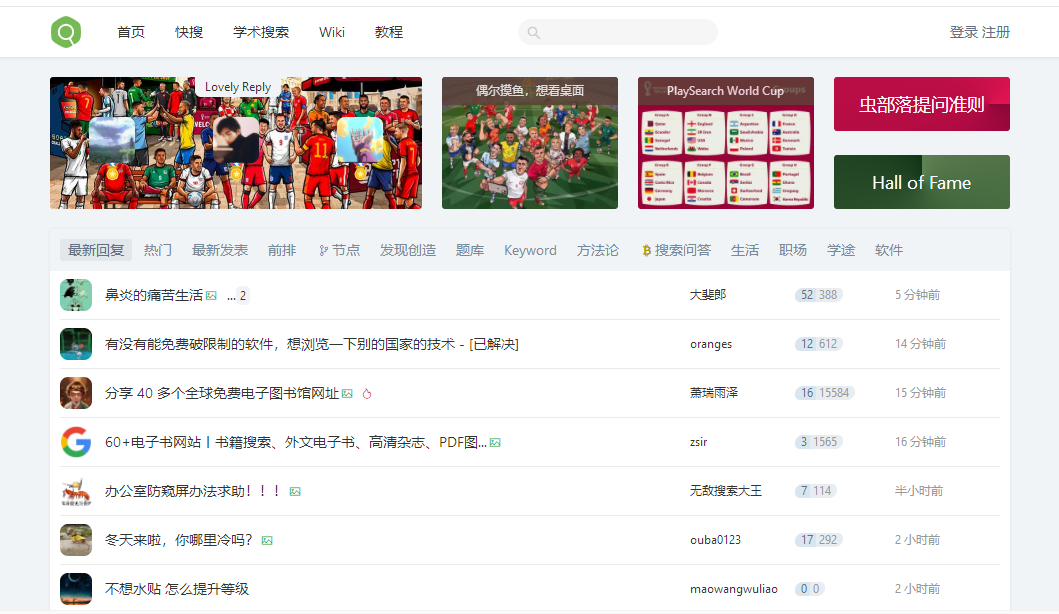Open user profile ouba0123
This screenshot has height=614, width=1059.
pos(715,540)
